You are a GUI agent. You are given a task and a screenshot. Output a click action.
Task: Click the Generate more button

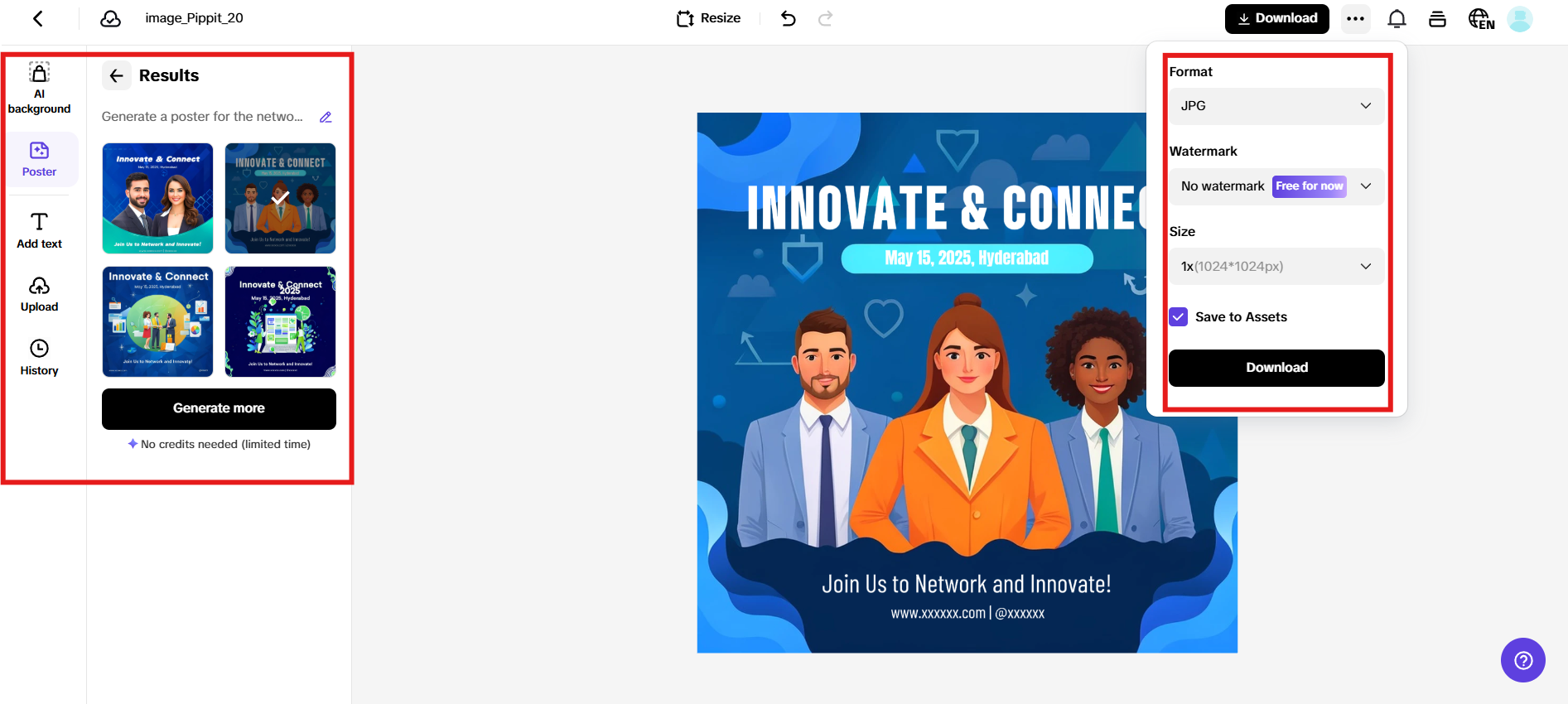pos(219,408)
